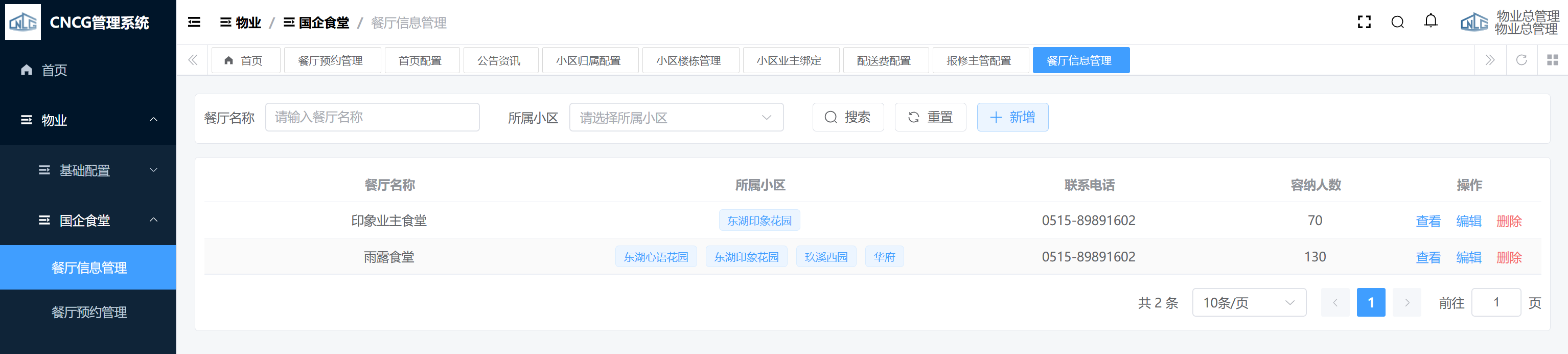Select 餐厅预约管理 in the sidebar
This screenshot has height=354, width=1568.
pos(89,313)
